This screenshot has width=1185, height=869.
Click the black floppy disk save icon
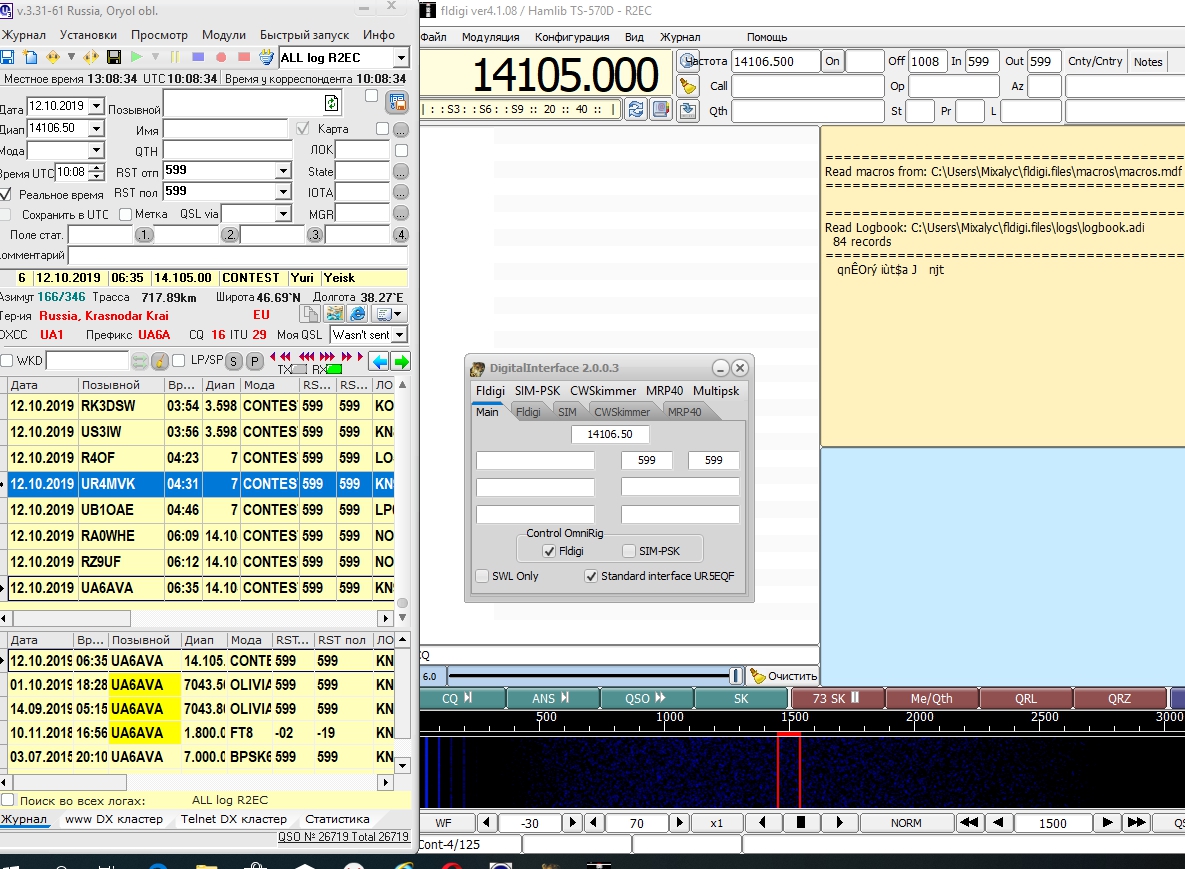113,57
